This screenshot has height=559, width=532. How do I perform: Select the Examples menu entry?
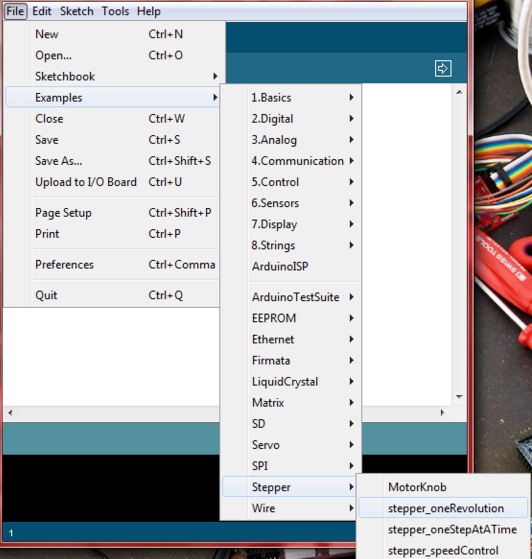point(113,97)
